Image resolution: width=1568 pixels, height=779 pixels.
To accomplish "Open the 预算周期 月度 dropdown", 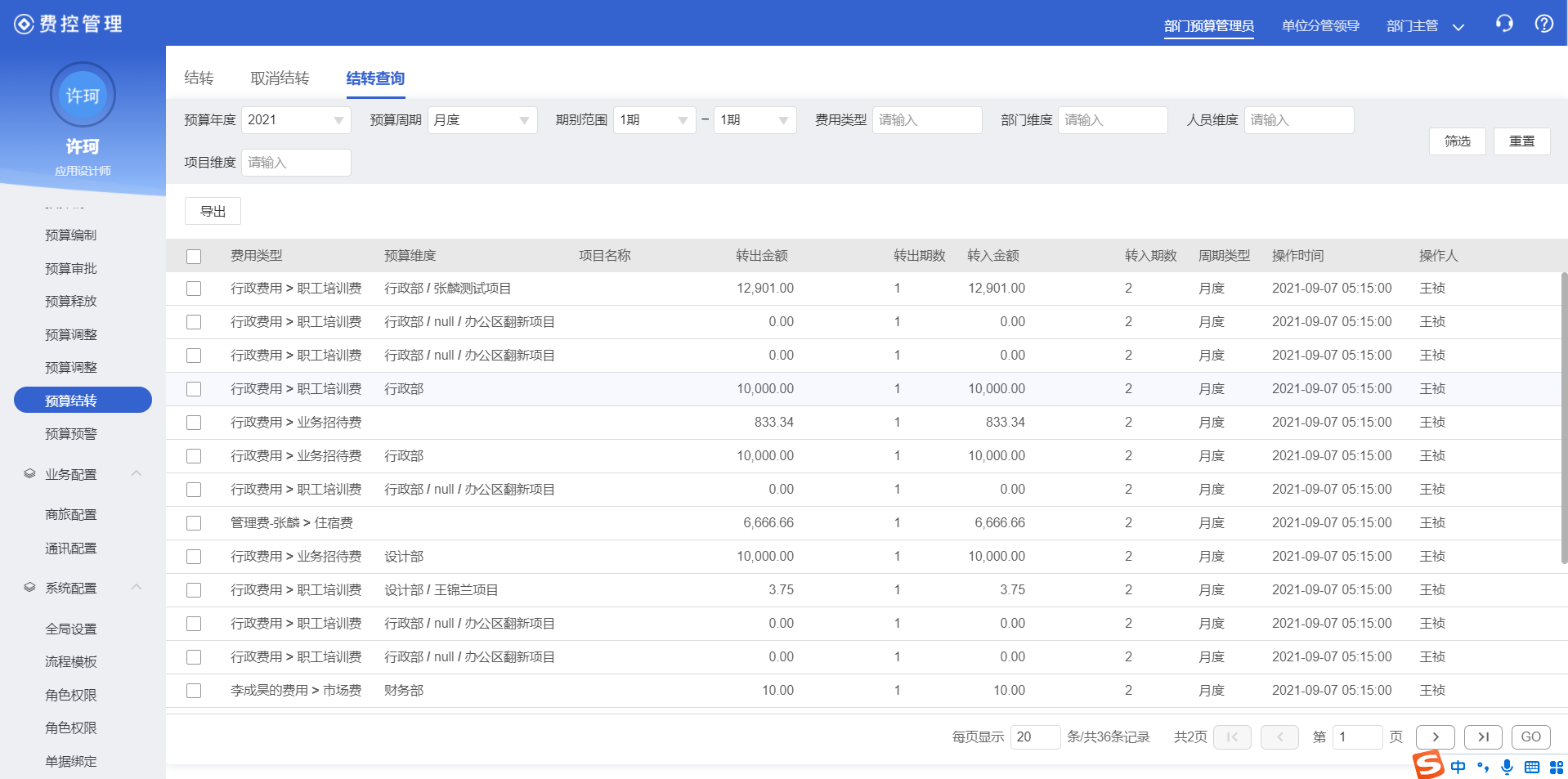I will 482,120.
